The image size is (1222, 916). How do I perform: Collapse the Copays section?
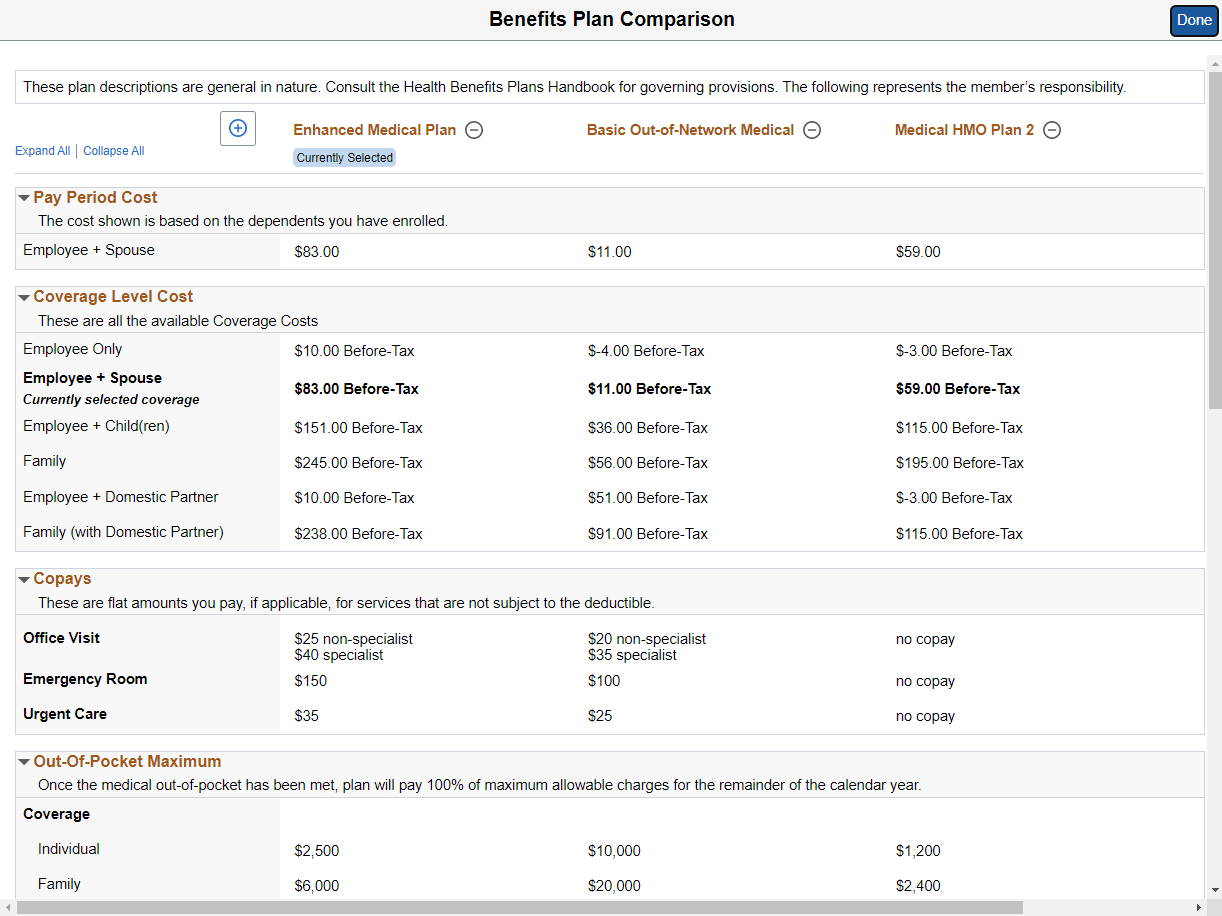point(26,578)
